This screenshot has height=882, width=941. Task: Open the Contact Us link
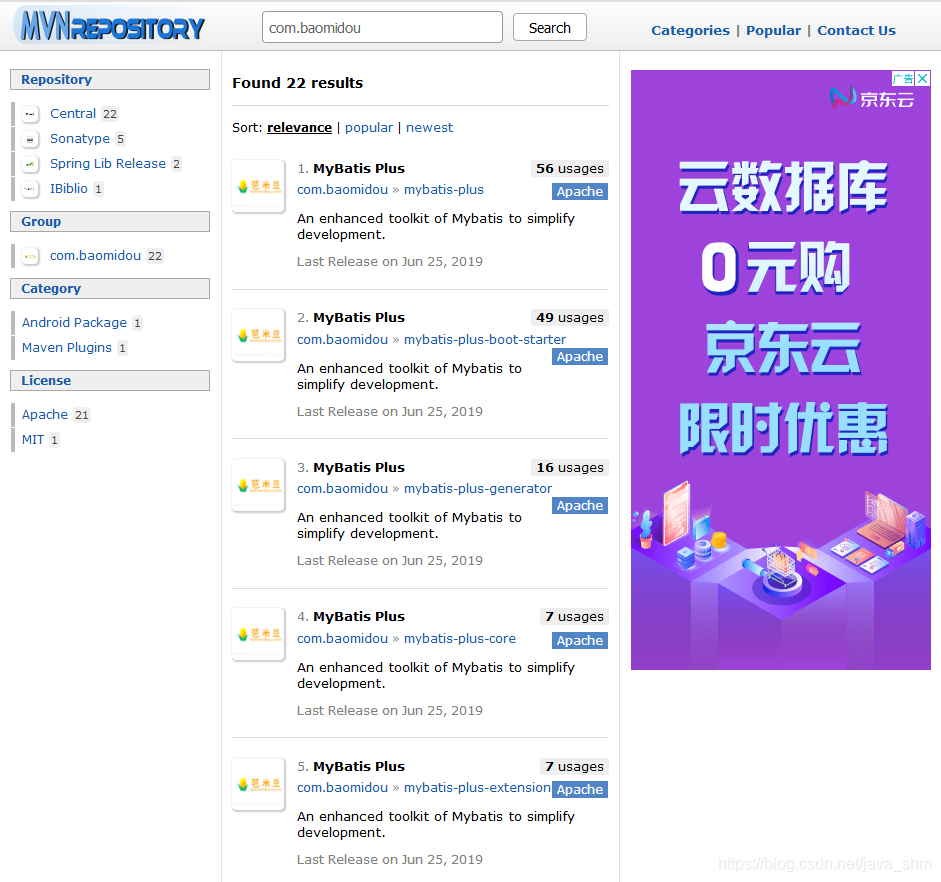pos(856,31)
